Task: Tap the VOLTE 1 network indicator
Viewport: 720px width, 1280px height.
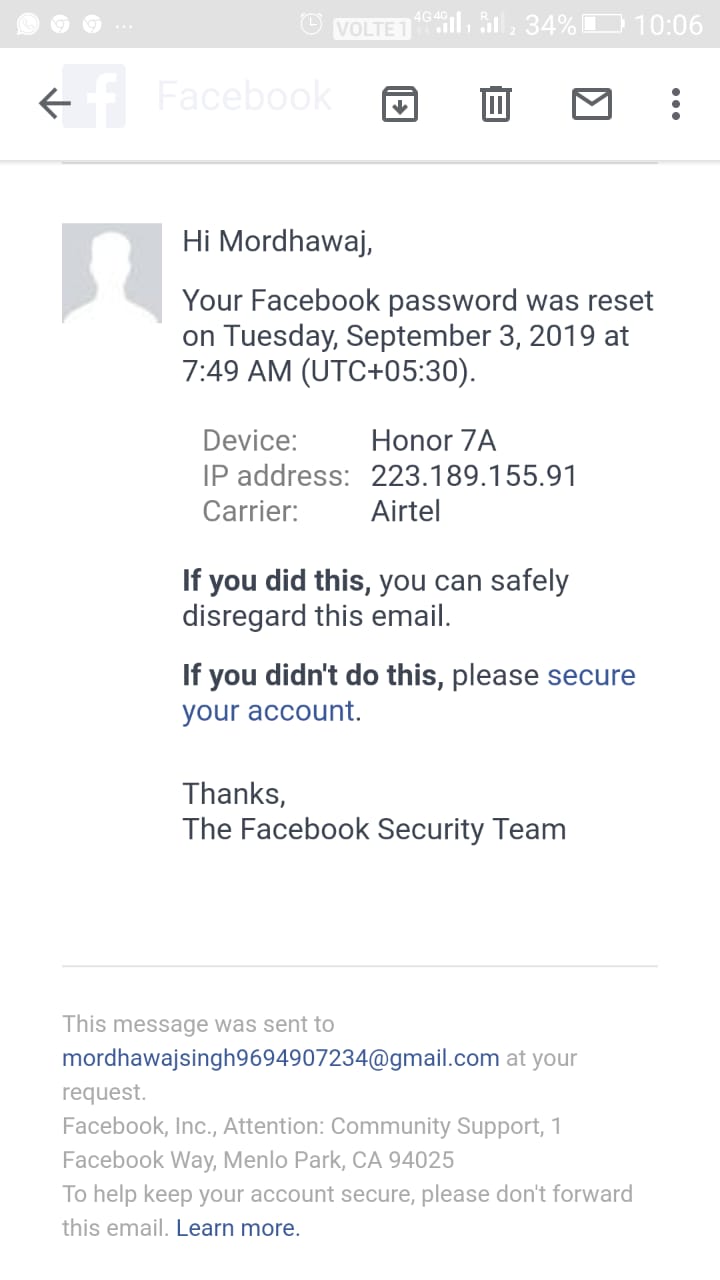Action: (371, 28)
